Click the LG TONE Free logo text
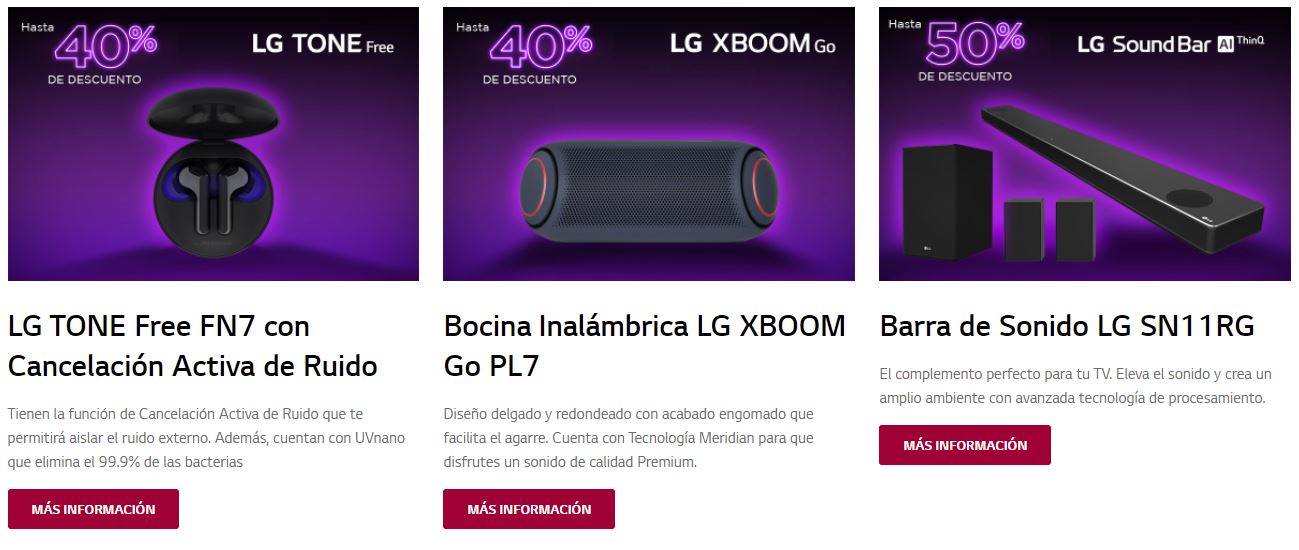The height and width of the screenshot is (550, 1299). pyautogui.click(x=322, y=45)
